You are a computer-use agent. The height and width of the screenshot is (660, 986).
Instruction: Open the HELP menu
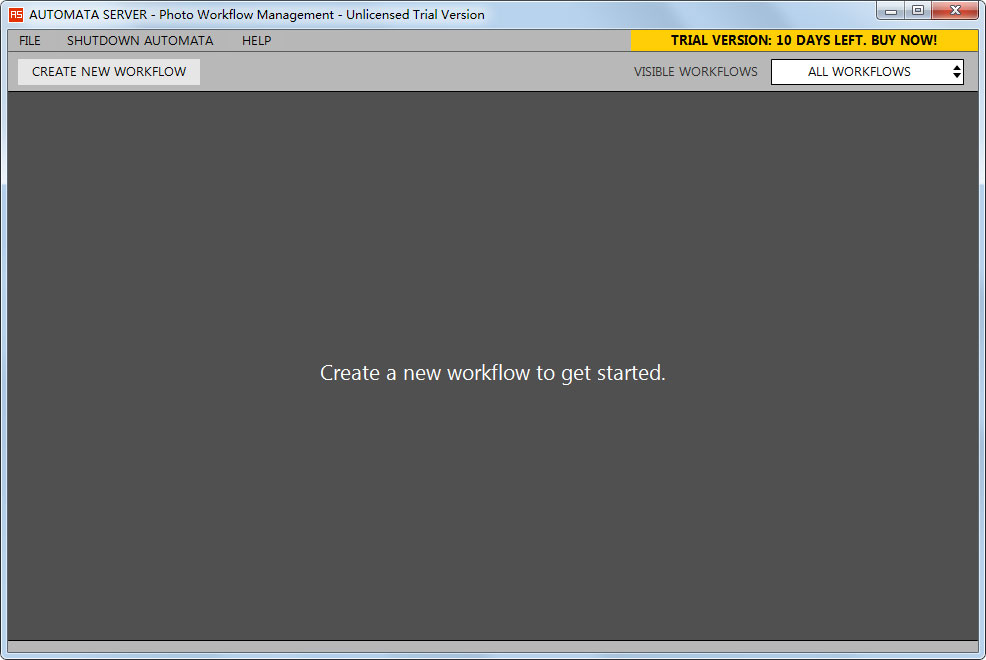click(257, 41)
